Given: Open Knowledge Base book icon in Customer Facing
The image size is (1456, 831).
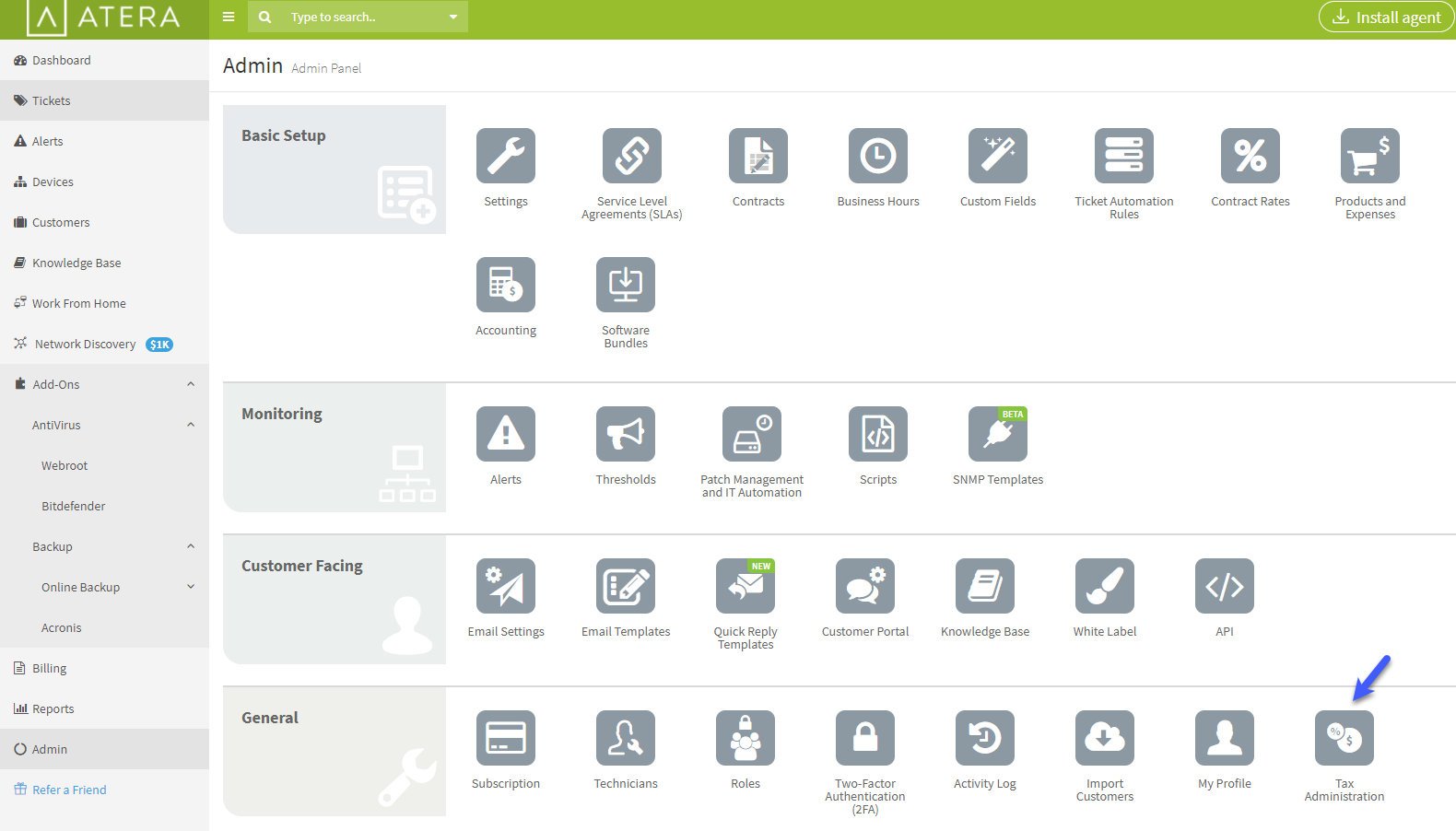Looking at the screenshot, I should pyautogui.click(x=985, y=586).
